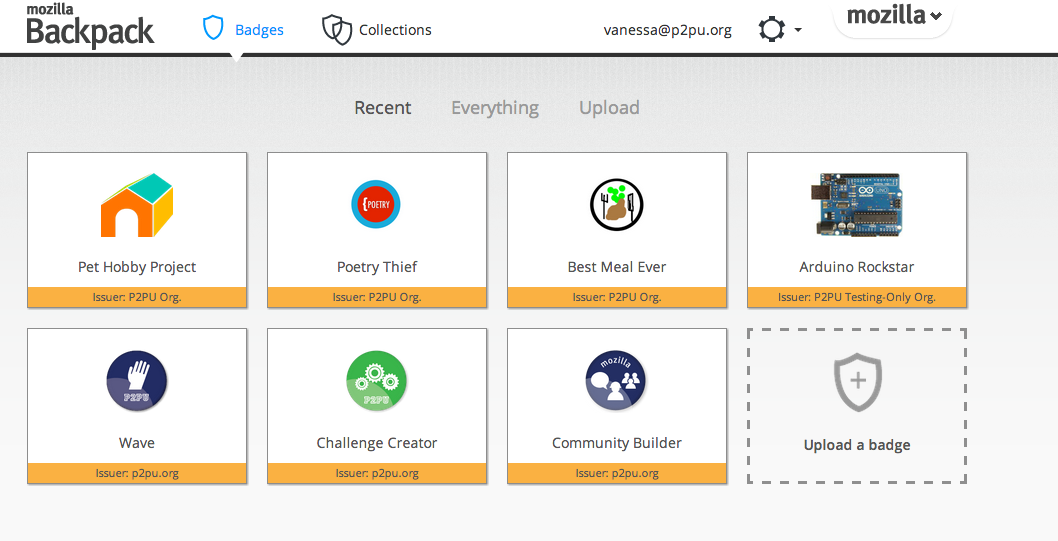Click the Arduino Rockstar title
Viewport: 1058px width, 541px height.
(857, 267)
